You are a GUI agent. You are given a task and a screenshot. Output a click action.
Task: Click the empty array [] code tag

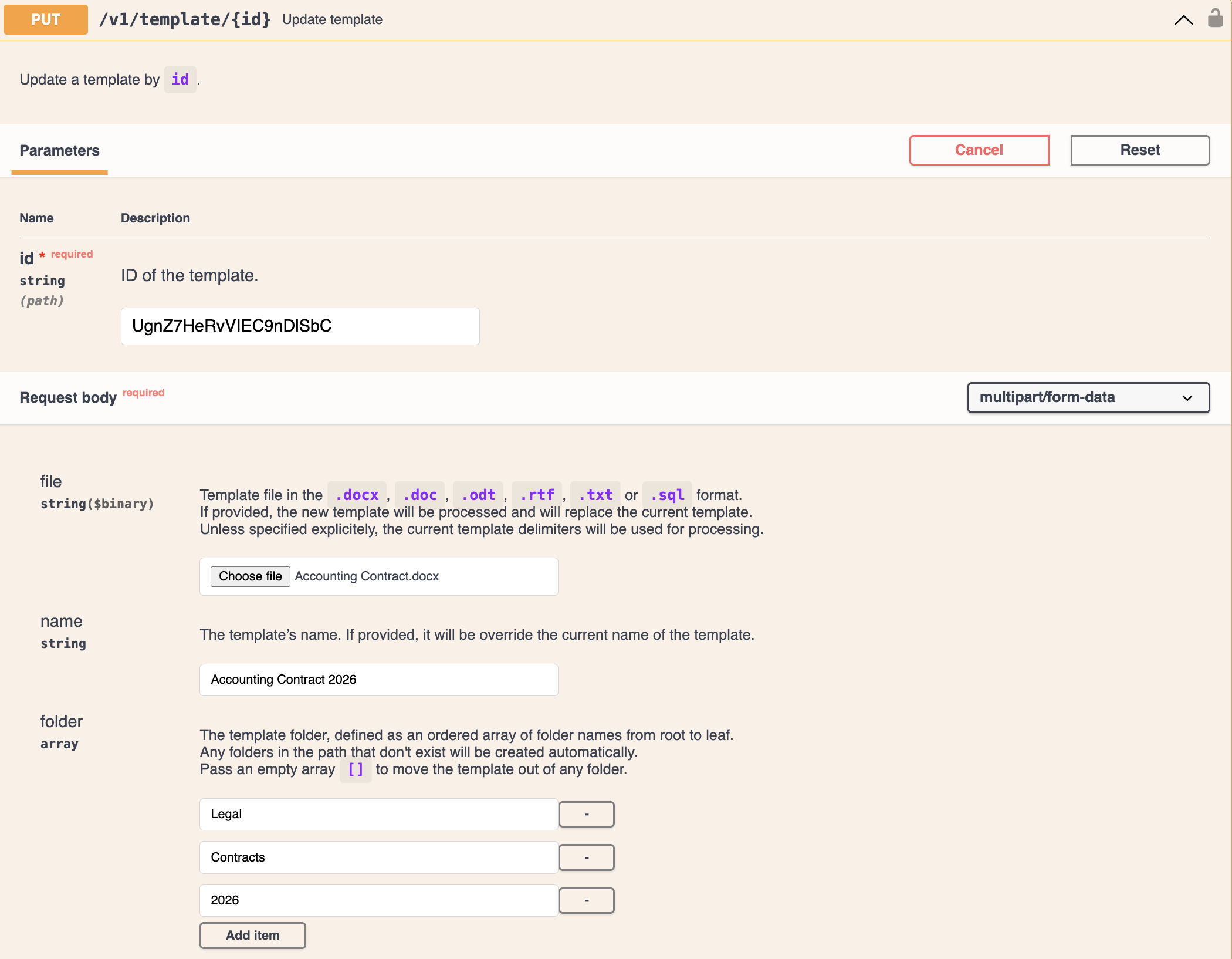pos(356,769)
